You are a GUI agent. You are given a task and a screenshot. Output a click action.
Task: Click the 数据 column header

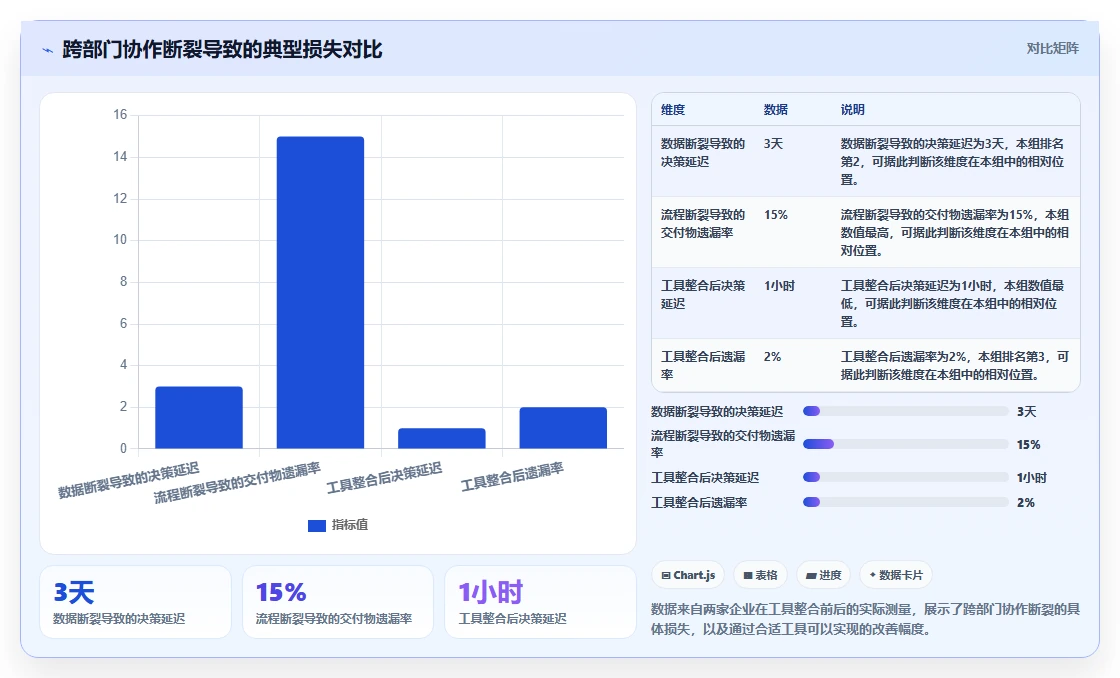pyautogui.click(x=776, y=109)
